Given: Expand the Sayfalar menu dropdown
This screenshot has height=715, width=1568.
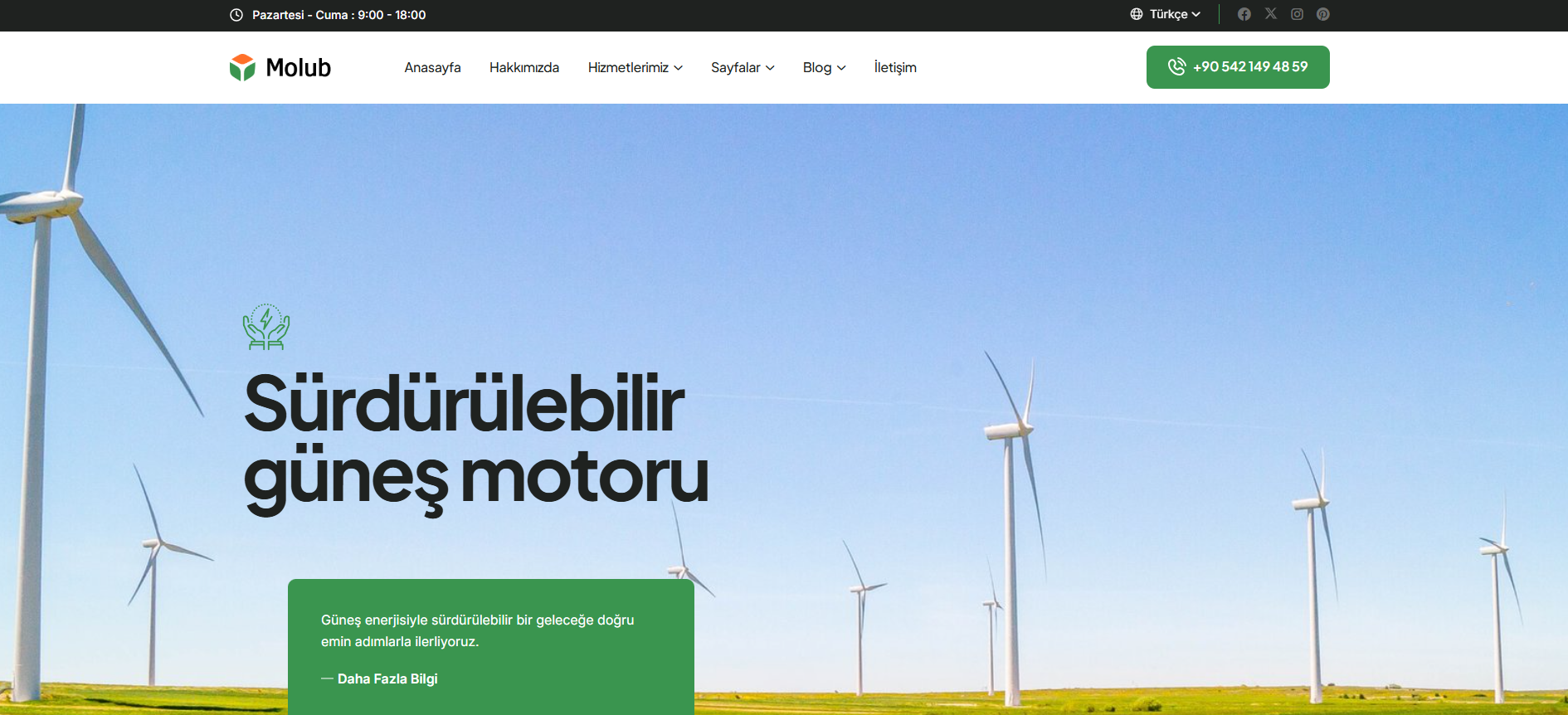Looking at the screenshot, I should (x=742, y=67).
